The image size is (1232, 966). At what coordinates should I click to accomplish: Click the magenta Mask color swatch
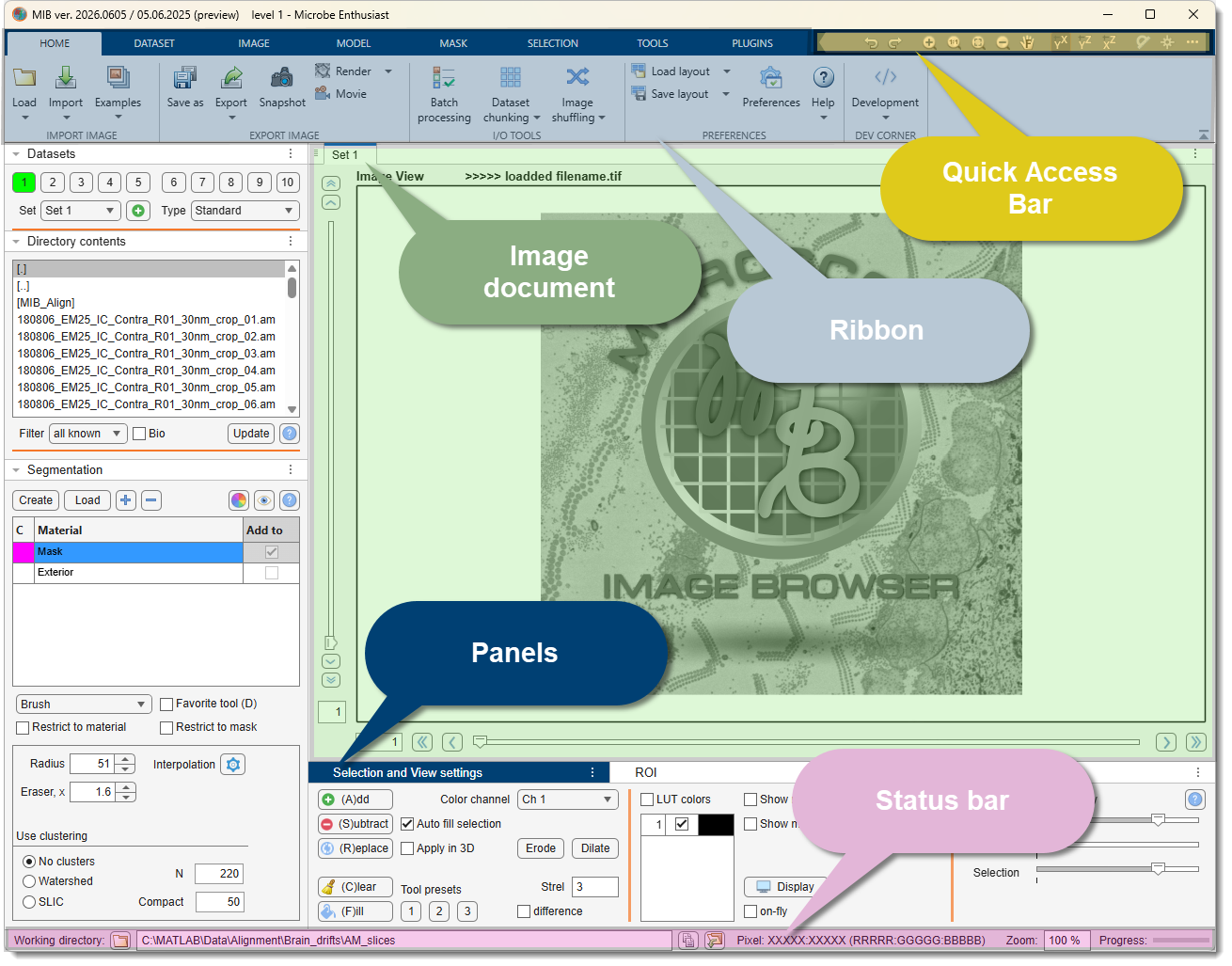point(23,552)
